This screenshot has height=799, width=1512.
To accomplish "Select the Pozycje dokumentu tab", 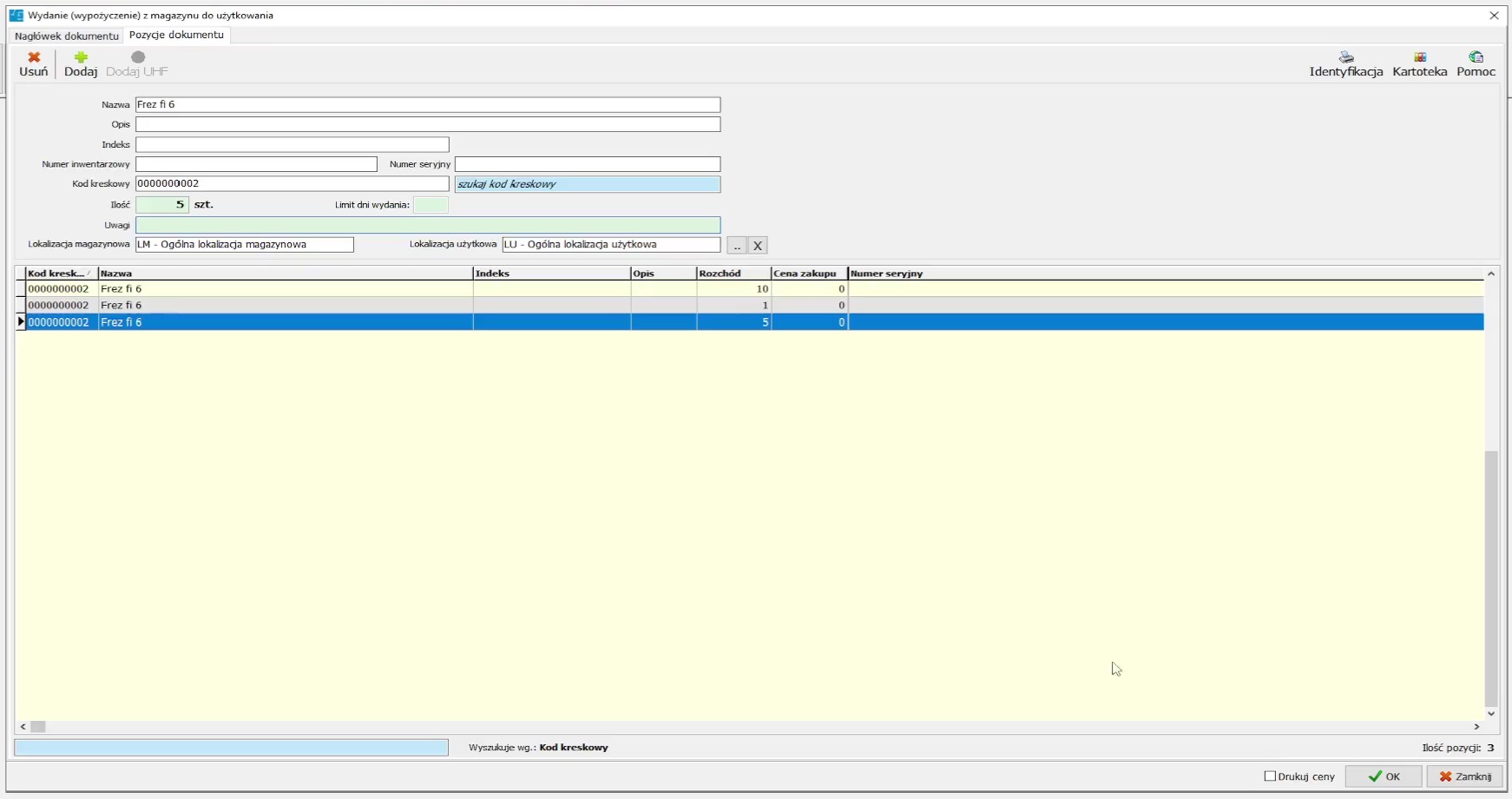I will [x=176, y=35].
